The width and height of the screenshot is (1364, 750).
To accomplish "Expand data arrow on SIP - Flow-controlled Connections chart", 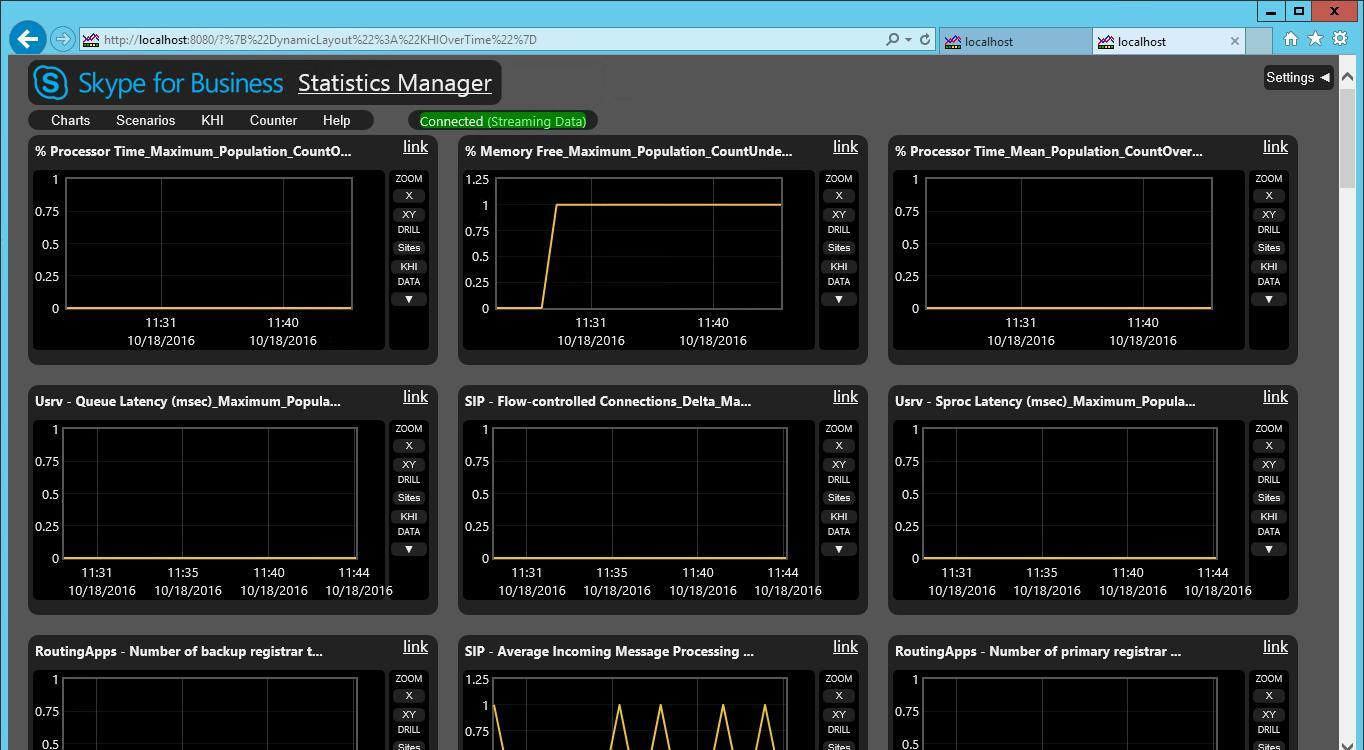I will (838, 549).
